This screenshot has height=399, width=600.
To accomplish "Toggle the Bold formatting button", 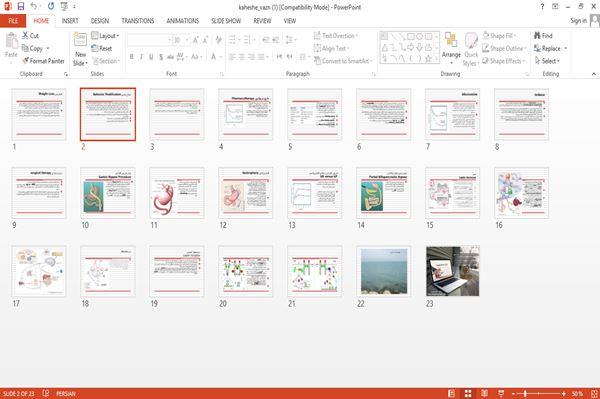I will (x=132, y=57).
